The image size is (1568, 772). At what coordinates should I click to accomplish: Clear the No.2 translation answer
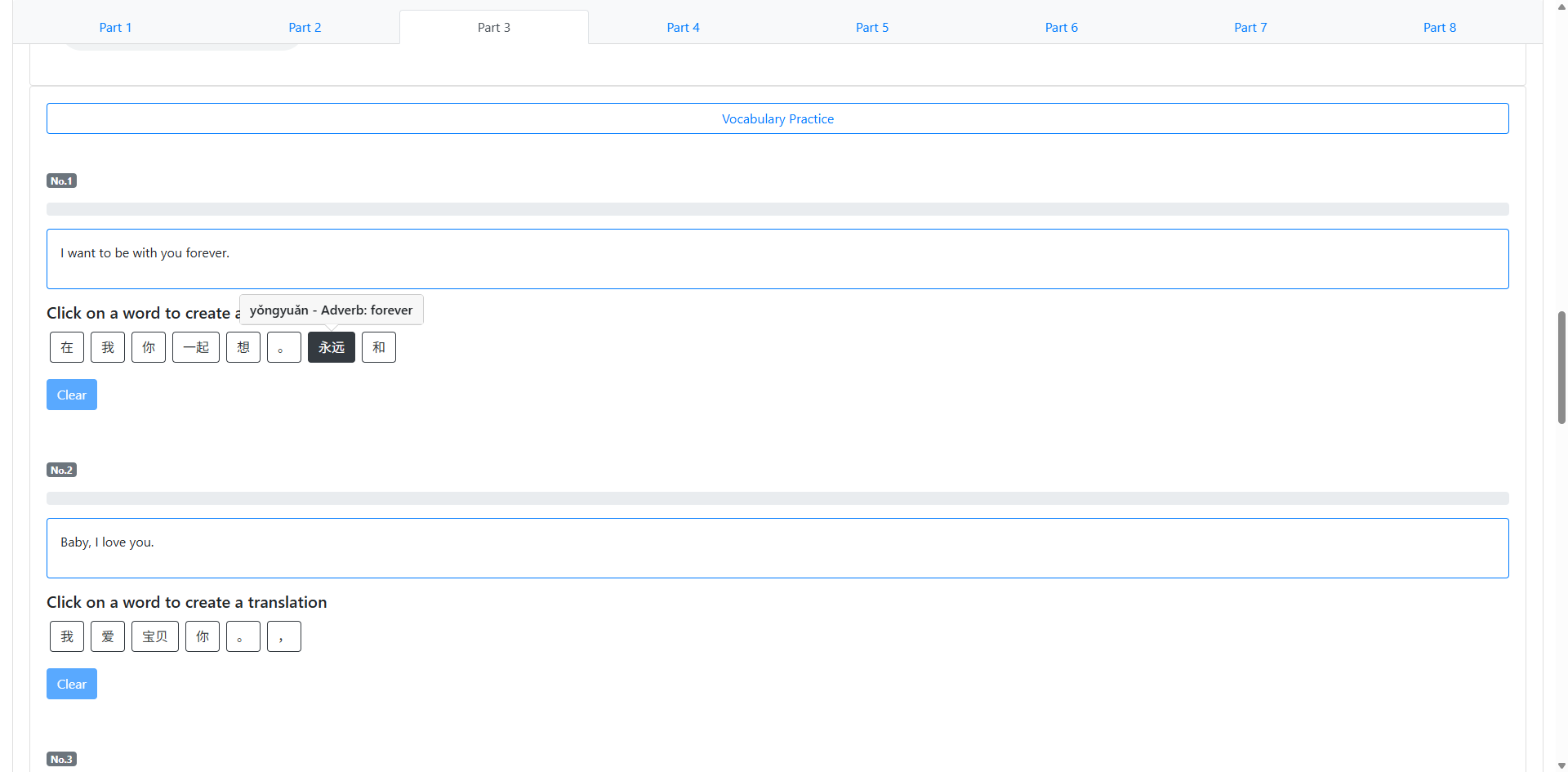(72, 684)
